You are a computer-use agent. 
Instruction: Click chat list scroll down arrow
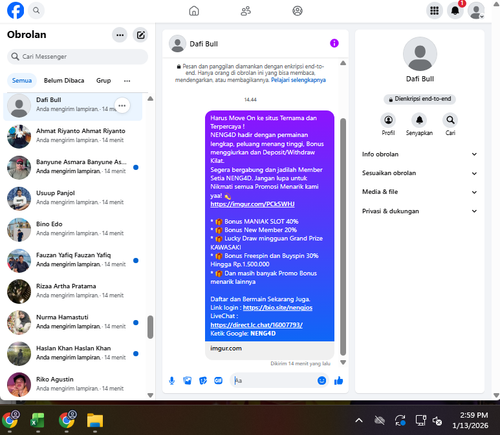[x=150, y=395]
